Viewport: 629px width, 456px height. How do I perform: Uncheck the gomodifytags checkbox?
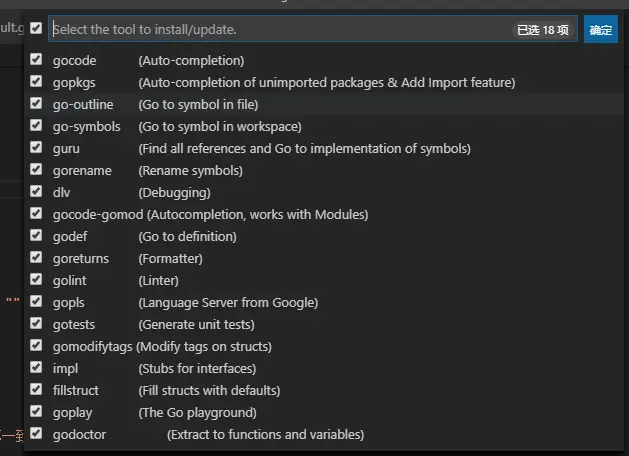click(x=37, y=346)
